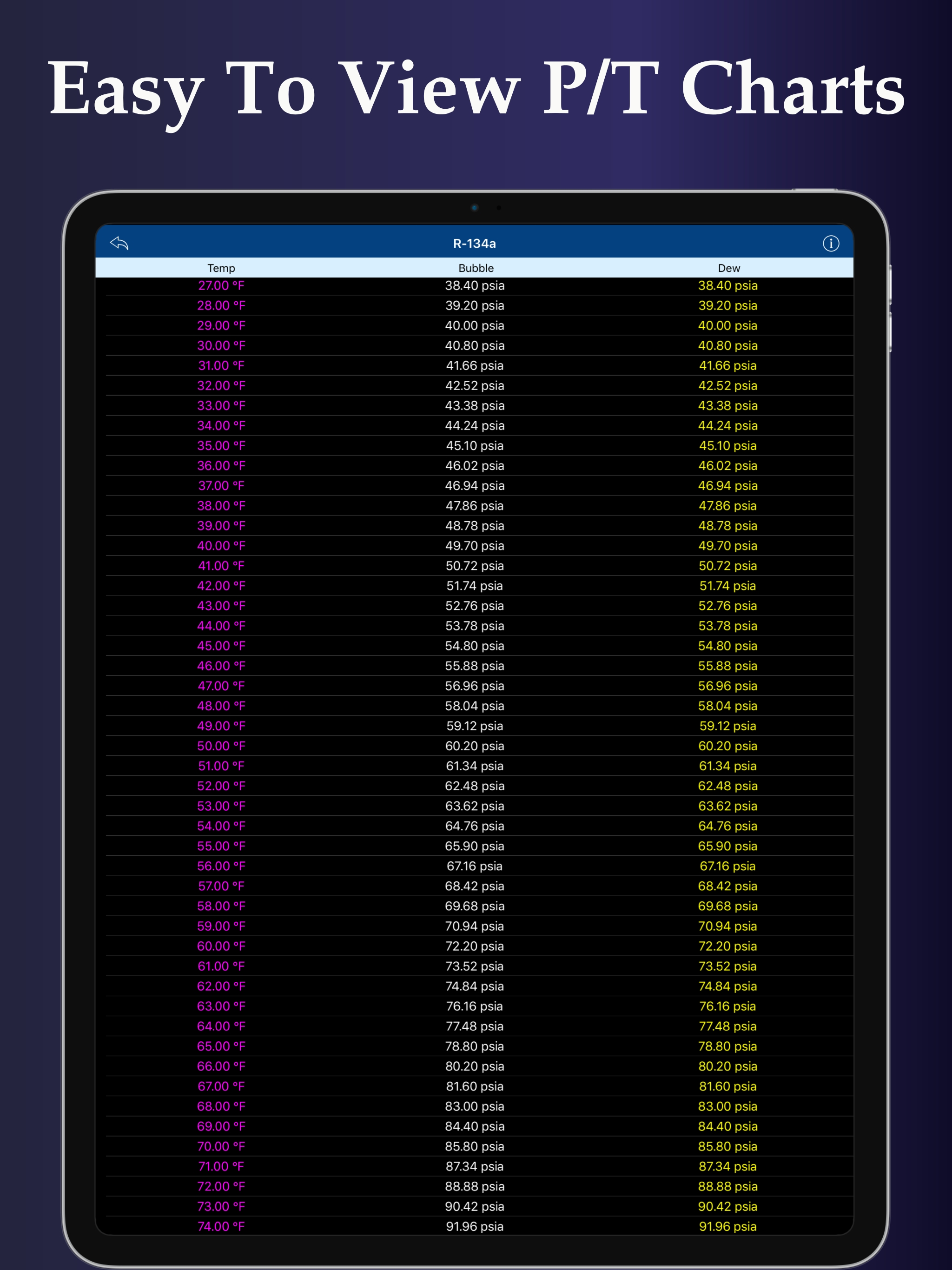
Task: Pick the Dew value 62.48 psia
Action: tap(727, 786)
